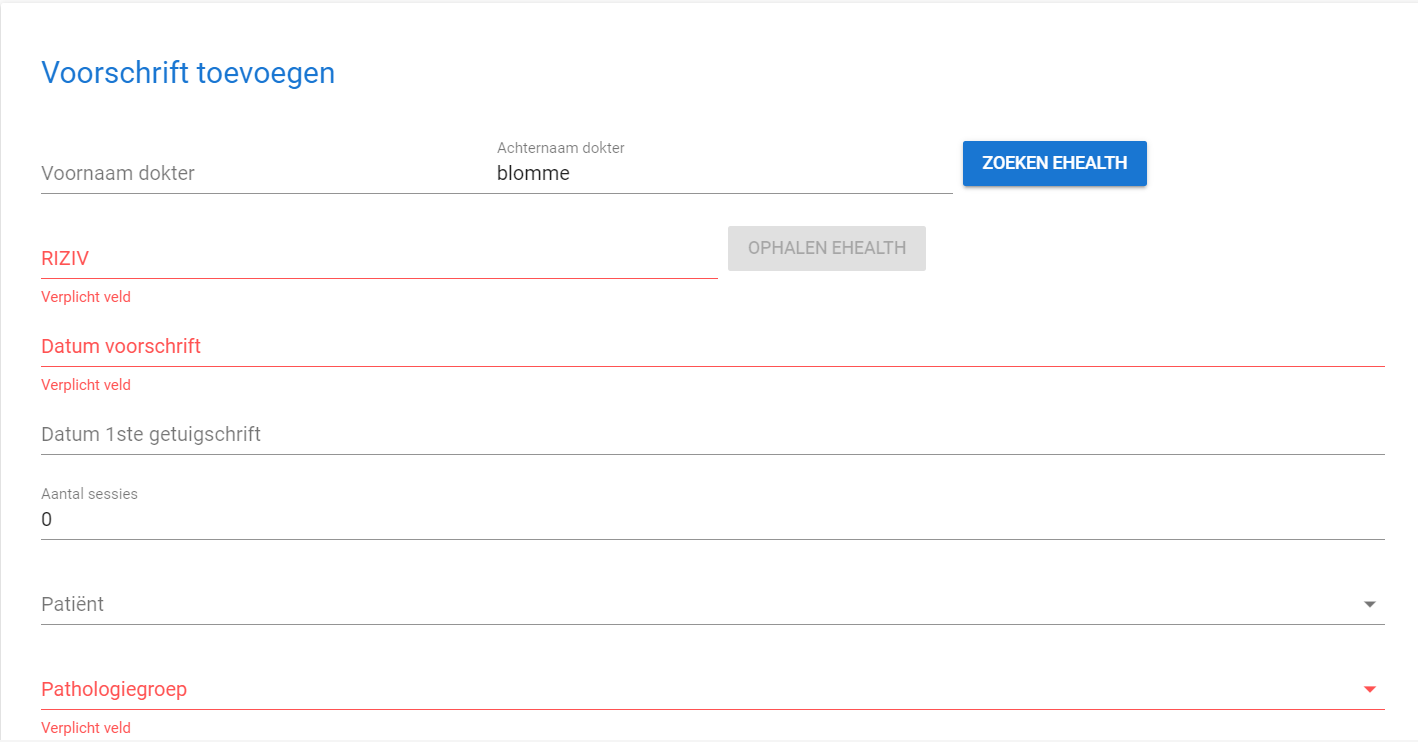Screen dimensions: 1418x742
Task: Click the 'Voorschrift toevoegen' page heading
Action: [x=187, y=73]
